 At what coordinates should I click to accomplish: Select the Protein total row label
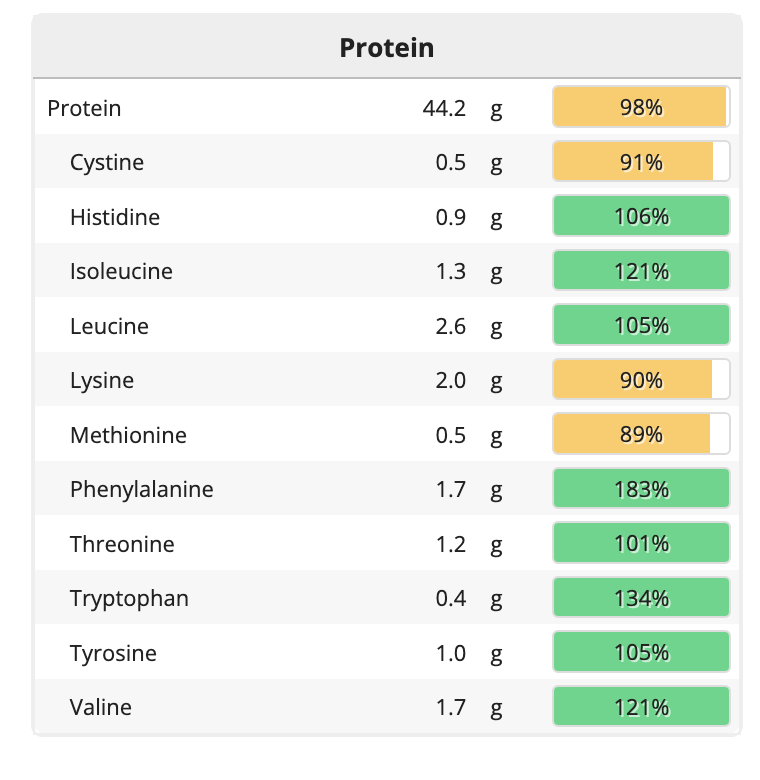[x=85, y=108]
